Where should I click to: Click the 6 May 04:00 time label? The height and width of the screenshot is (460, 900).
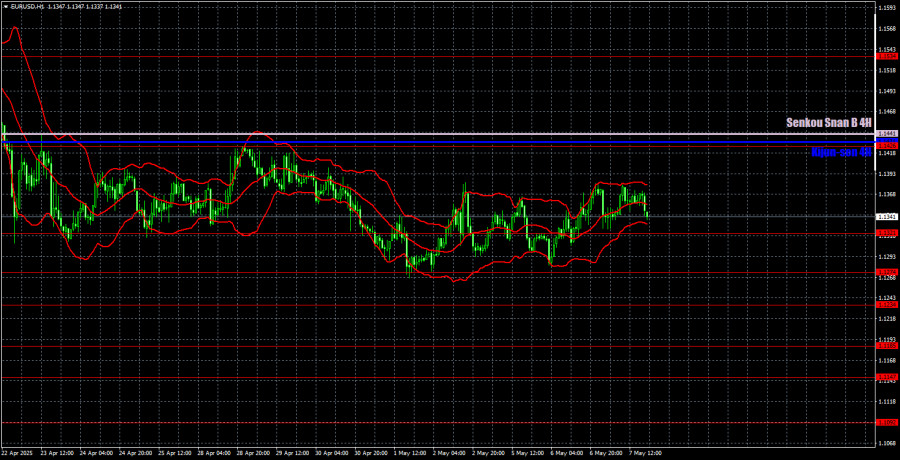tap(567, 453)
